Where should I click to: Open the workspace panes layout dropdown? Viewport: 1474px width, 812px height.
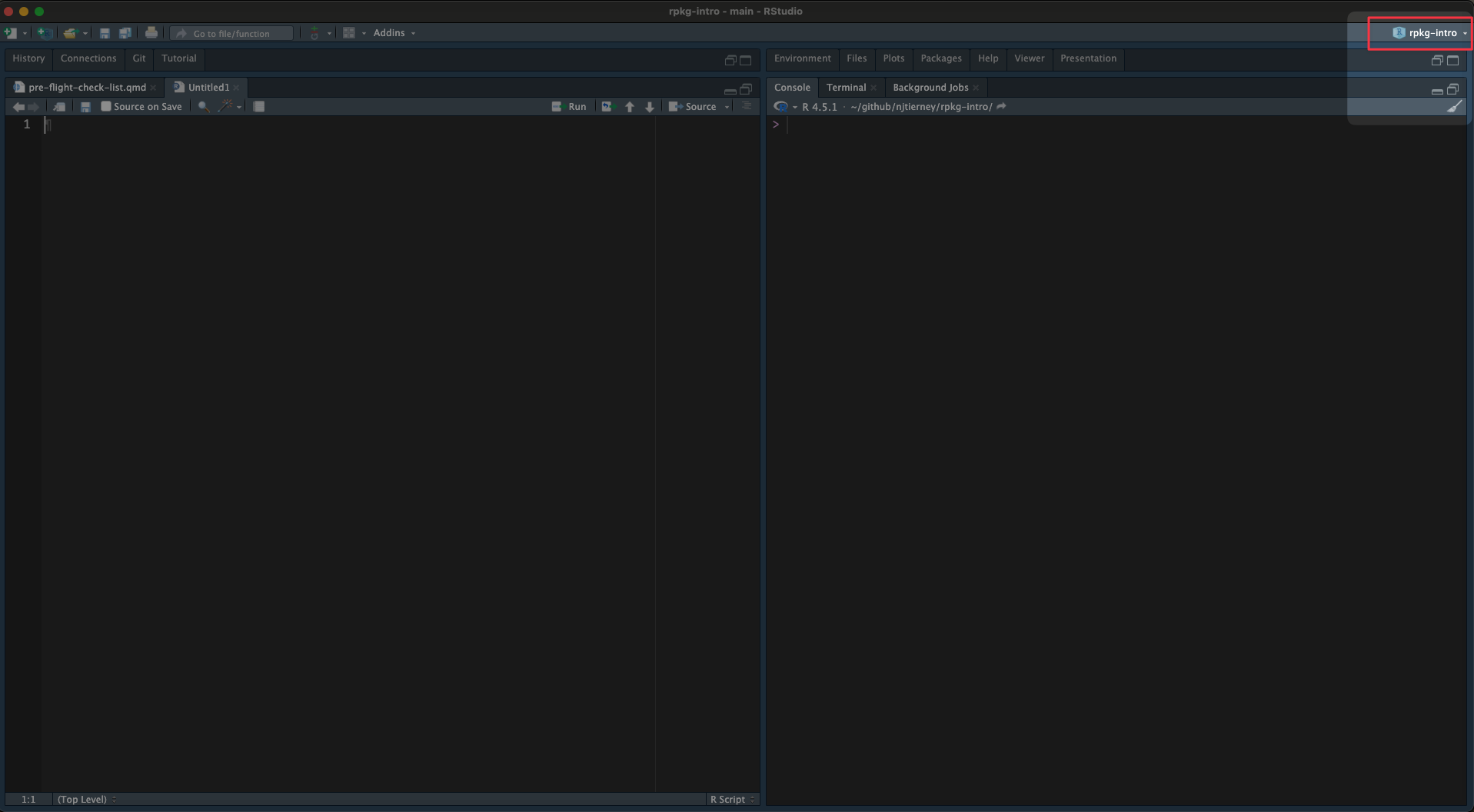354,33
